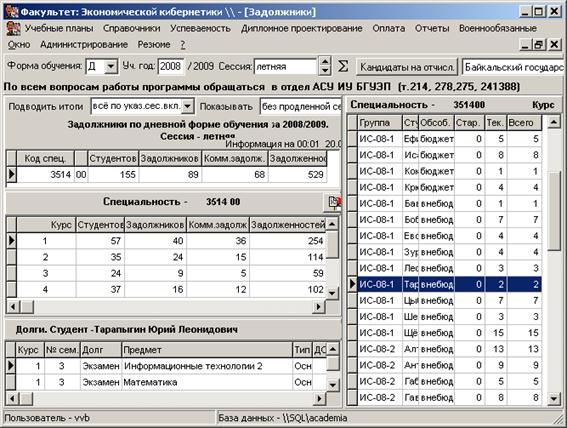The image size is (567, 428).
Task: Select the Математика debt row
Action: pyautogui.click(x=166, y=382)
